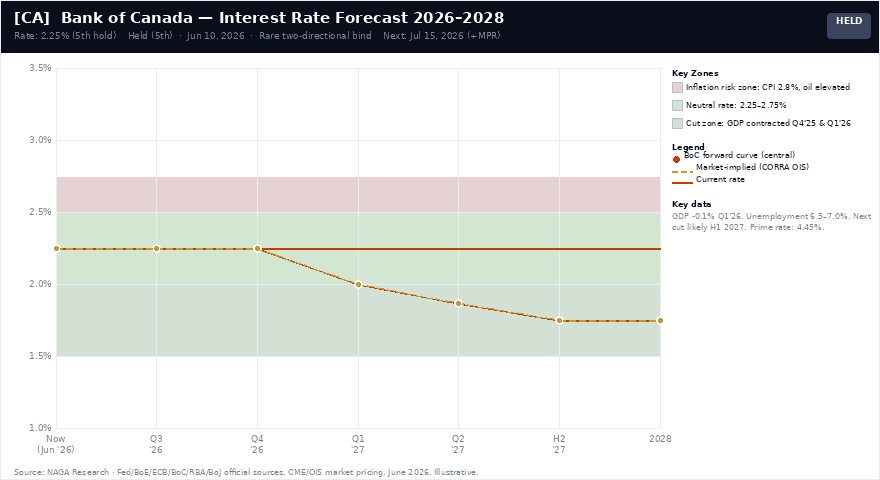
Task: Click the 3.5% y-axis label
Action: pos(40,68)
